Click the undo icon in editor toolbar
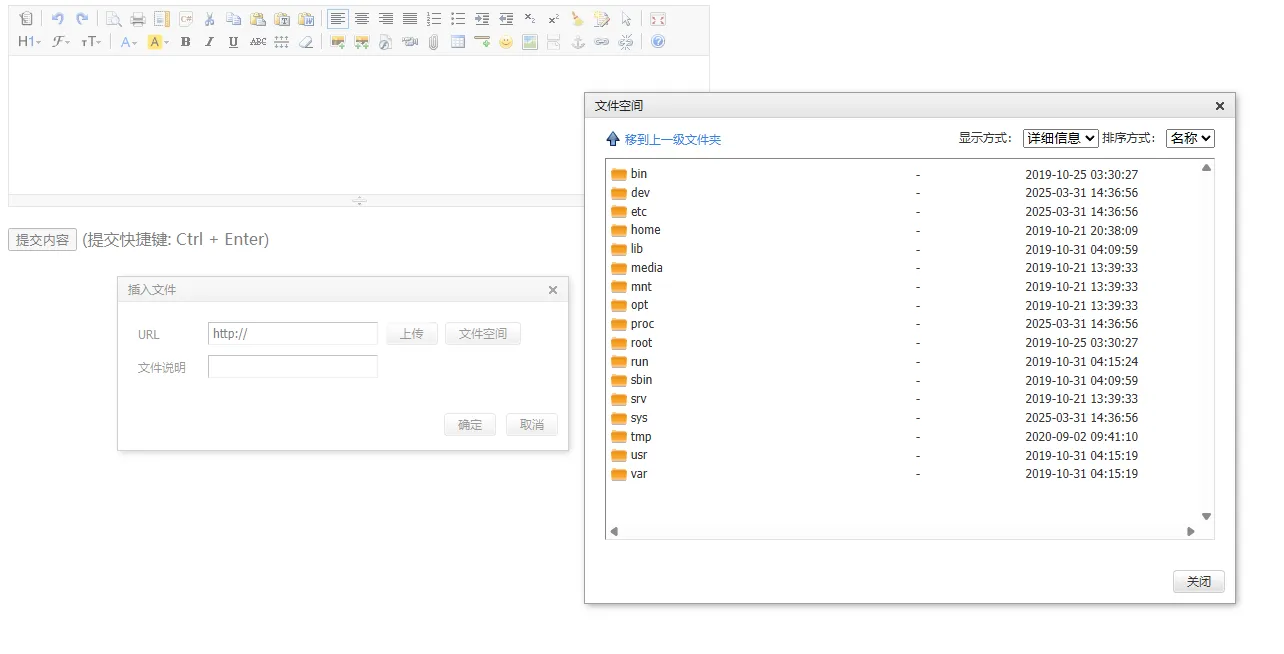The width and height of the screenshot is (1284, 654). 57,19
